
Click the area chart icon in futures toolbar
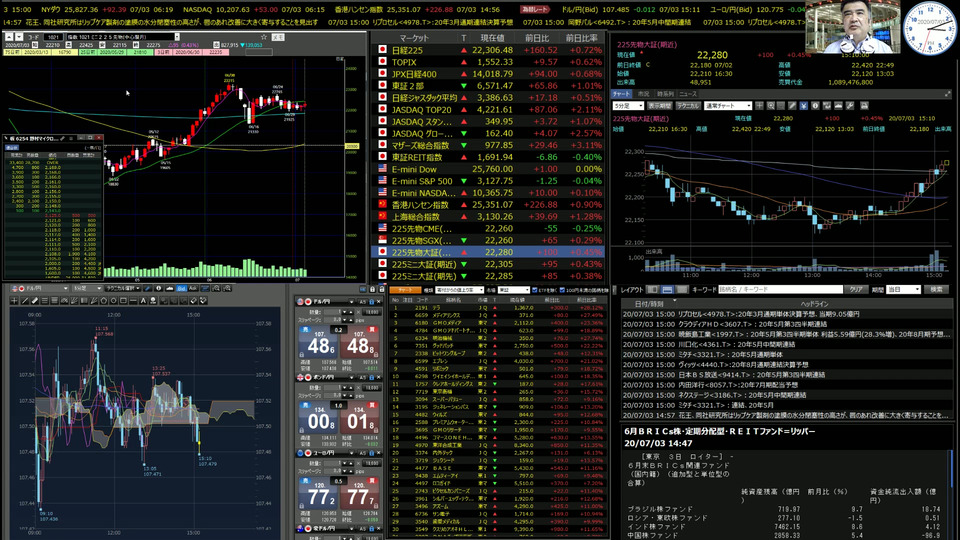coord(838,105)
